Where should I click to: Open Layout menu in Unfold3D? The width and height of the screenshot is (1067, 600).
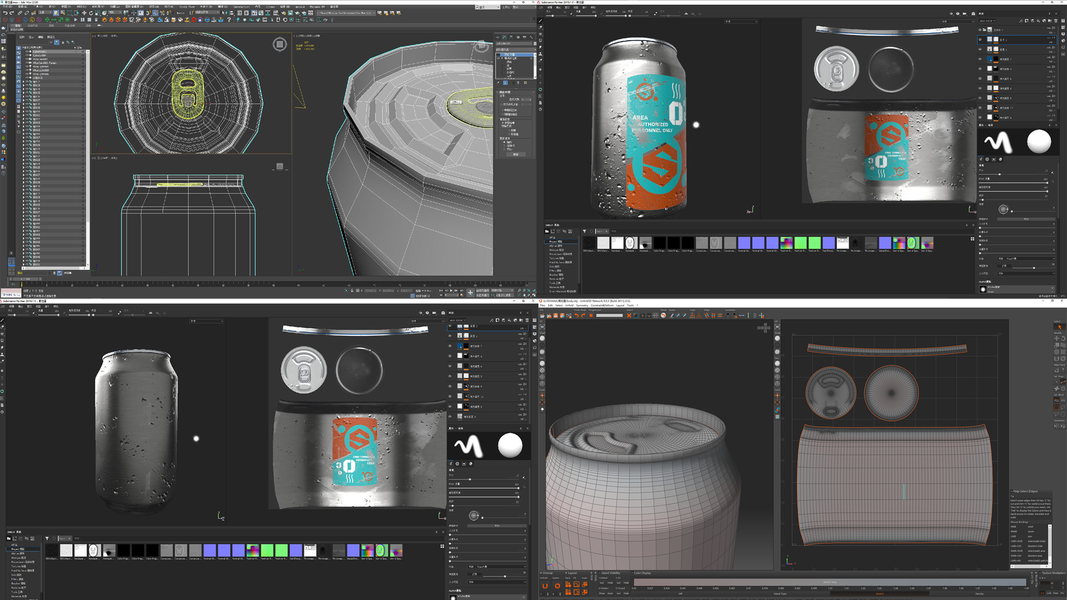(620, 305)
